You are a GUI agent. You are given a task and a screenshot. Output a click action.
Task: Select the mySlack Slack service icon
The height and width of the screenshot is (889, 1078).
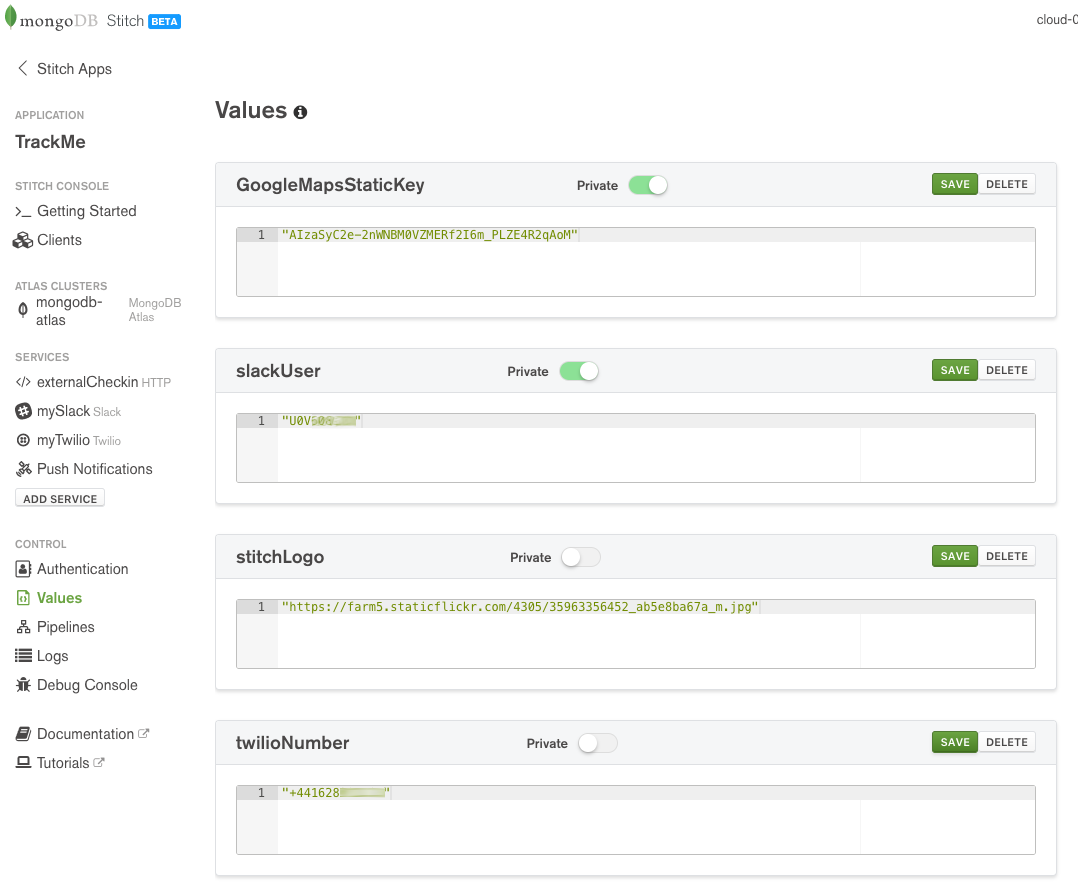[22, 411]
